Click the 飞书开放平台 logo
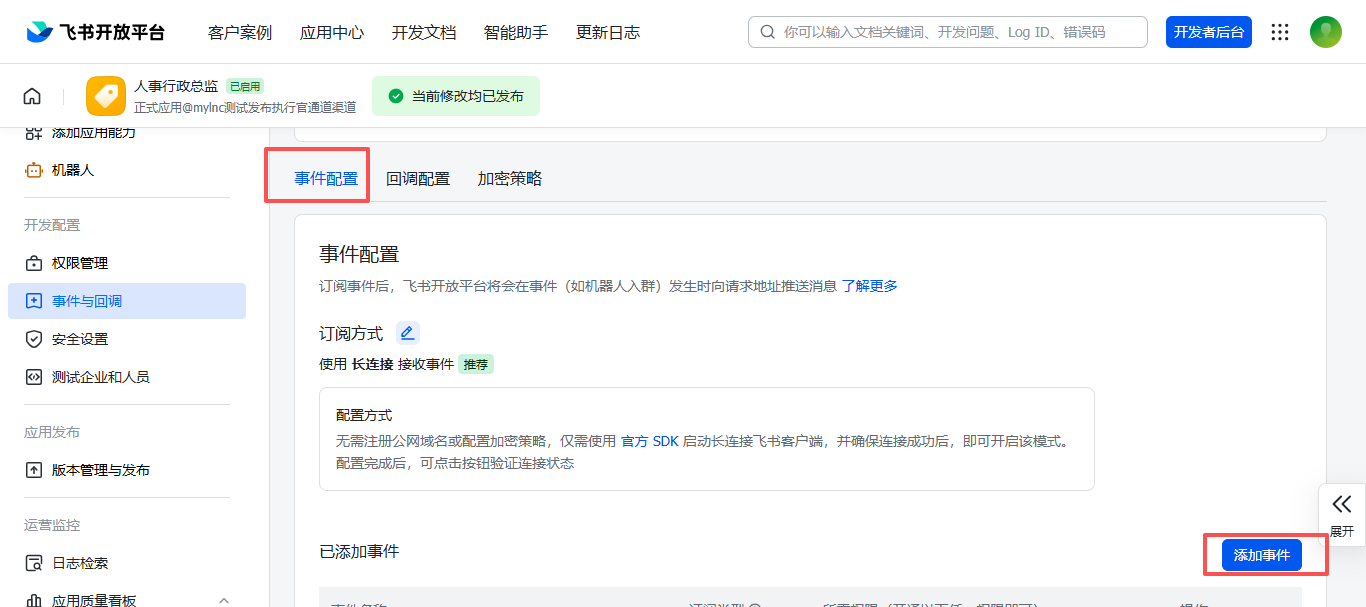Viewport: 1366px width, 607px height. pos(96,32)
